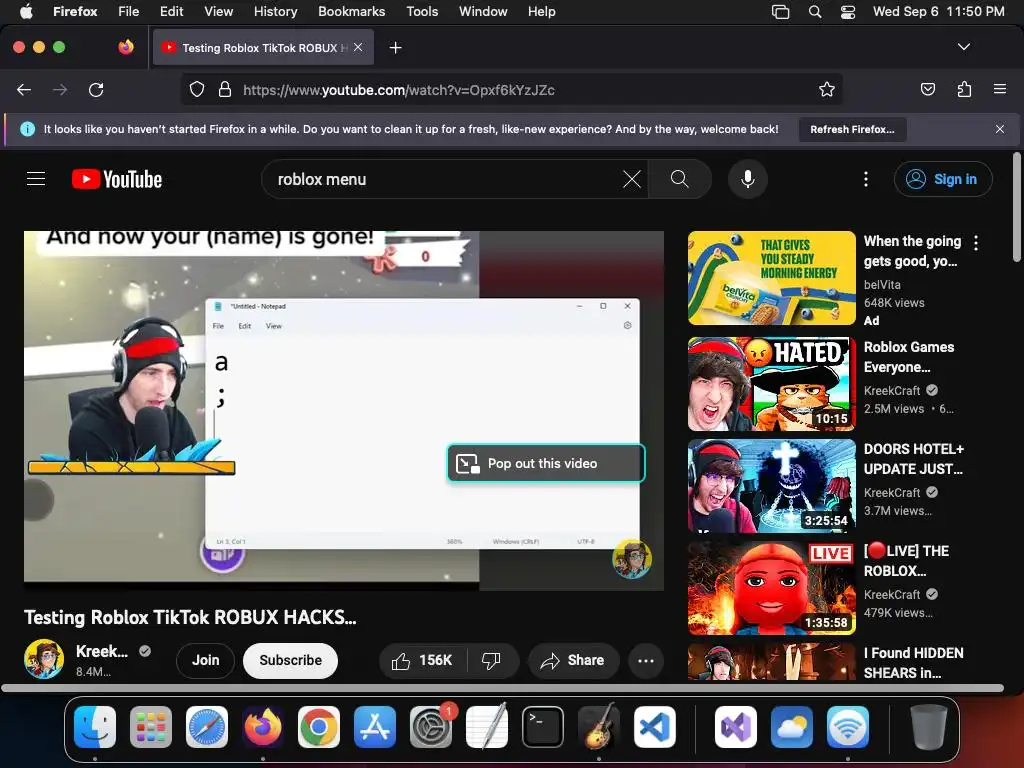Open Roblox Games Everyone HATED thumbnail

pos(772,384)
